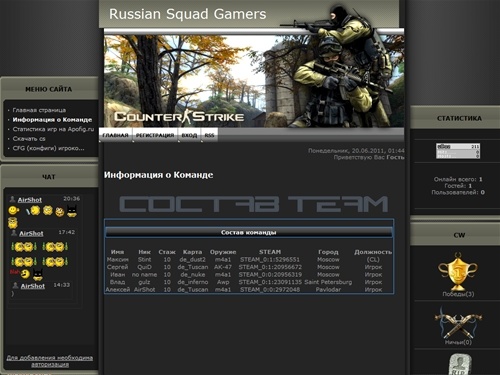The width and height of the screenshot is (500, 375).
Task: Click Pavlodar city cell
Action: (328, 290)
